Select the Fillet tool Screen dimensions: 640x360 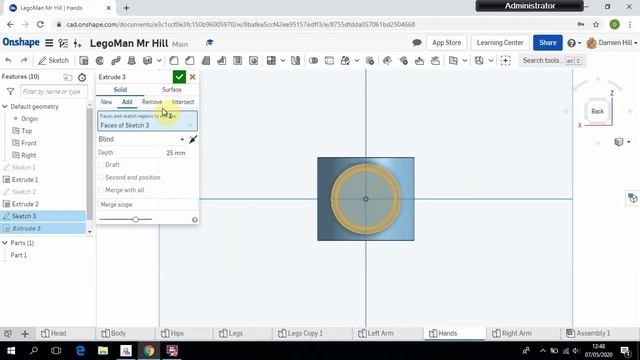coord(173,60)
